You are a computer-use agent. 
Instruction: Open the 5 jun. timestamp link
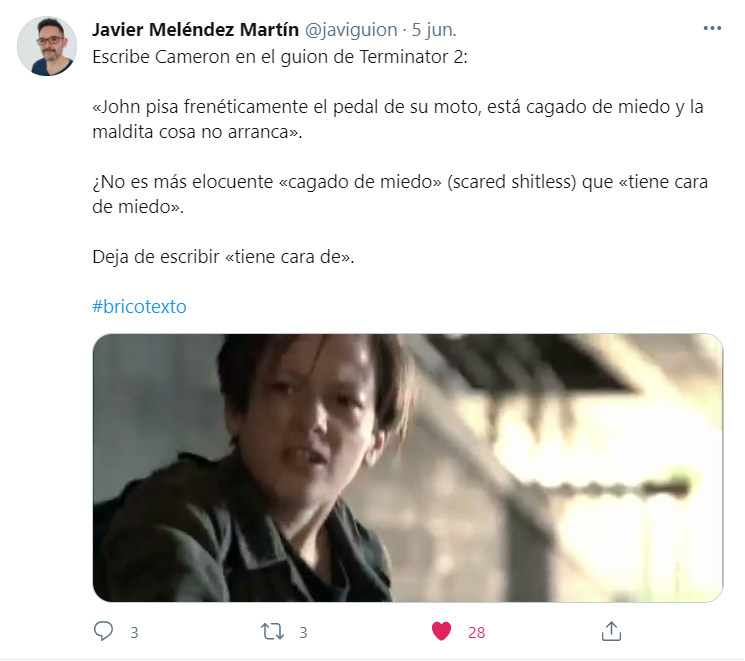pos(434,29)
